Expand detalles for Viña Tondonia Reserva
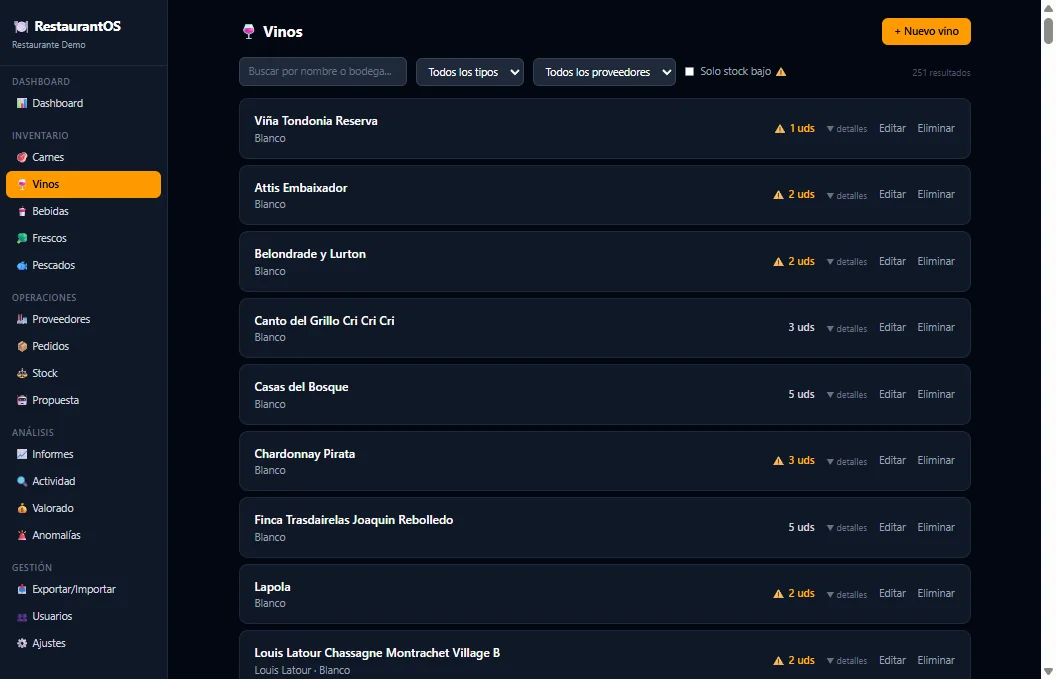The width and height of the screenshot is (1056, 679). click(x=847, y=129)
